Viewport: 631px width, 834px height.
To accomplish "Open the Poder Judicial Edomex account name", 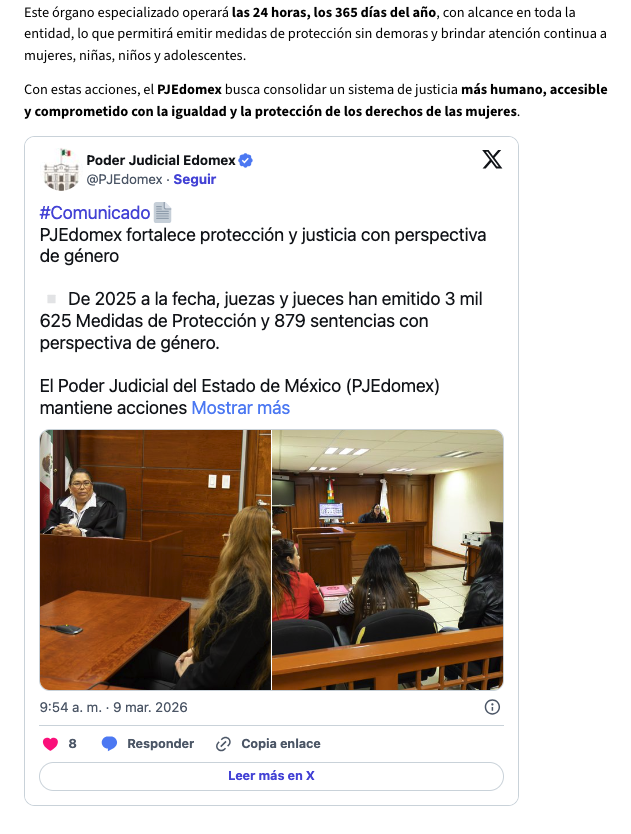I will pyautogui.click(x=161, y=160).
